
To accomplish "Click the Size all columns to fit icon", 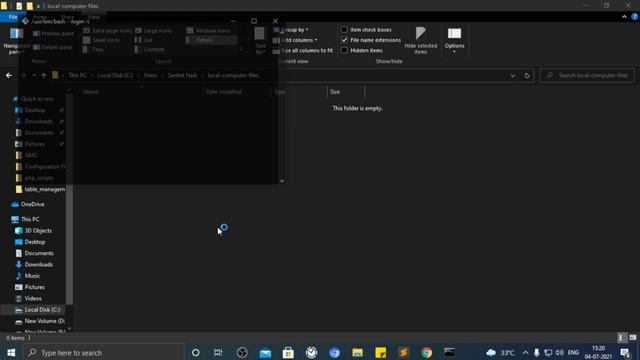I will (276, 51).
